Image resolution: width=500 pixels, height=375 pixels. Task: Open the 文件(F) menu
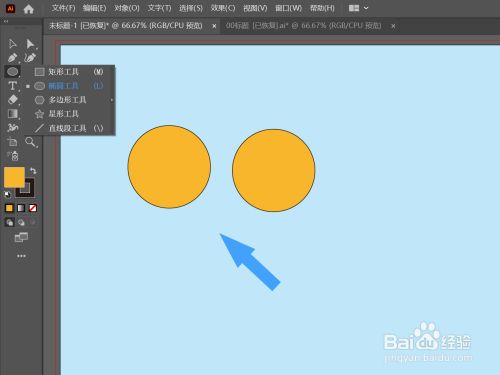tap(63, 8)
